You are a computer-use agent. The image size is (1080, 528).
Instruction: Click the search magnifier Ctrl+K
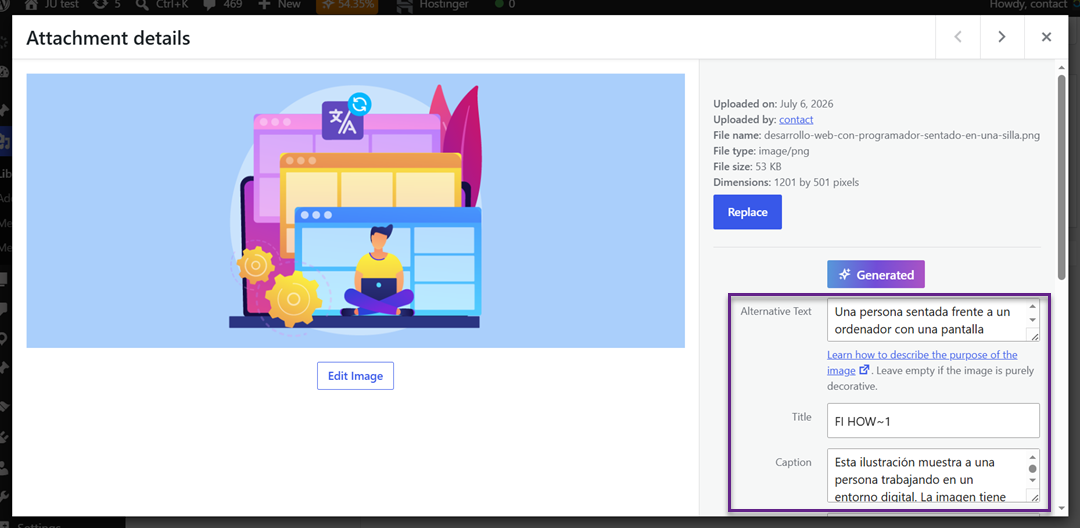pos(143,4)
